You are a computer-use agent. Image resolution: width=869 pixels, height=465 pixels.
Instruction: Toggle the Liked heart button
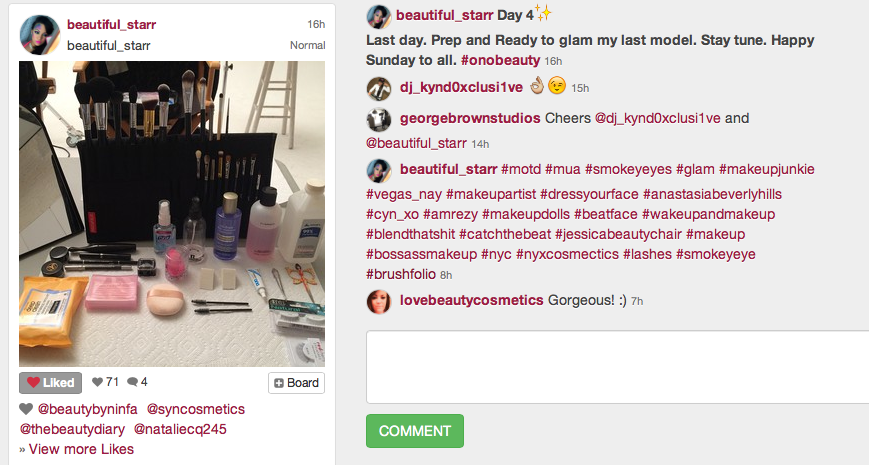(50, 382)
